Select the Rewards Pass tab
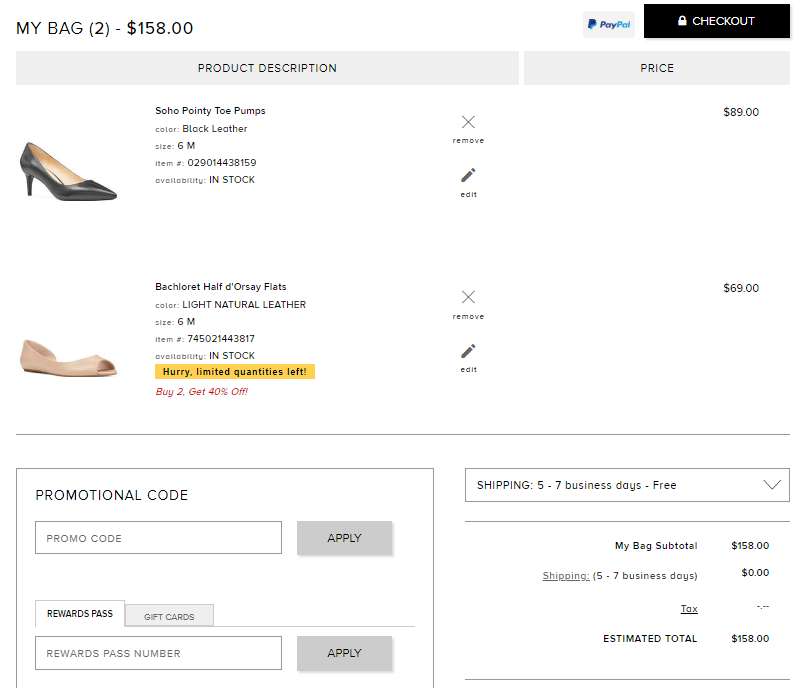The image size is (802, 688). pyautogui.click(x=80, y=613)
